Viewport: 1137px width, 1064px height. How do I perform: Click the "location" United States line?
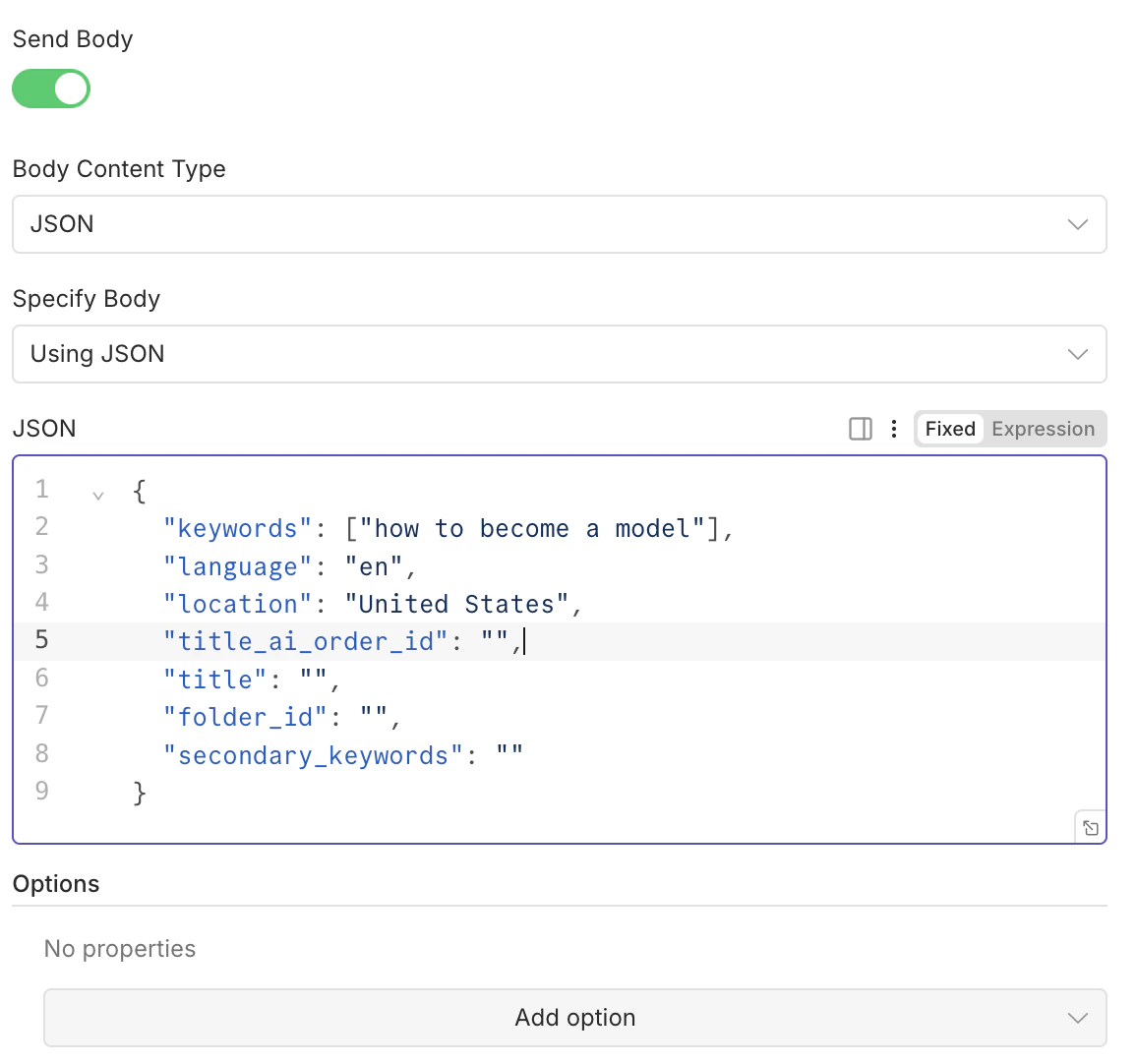point(372,604)
